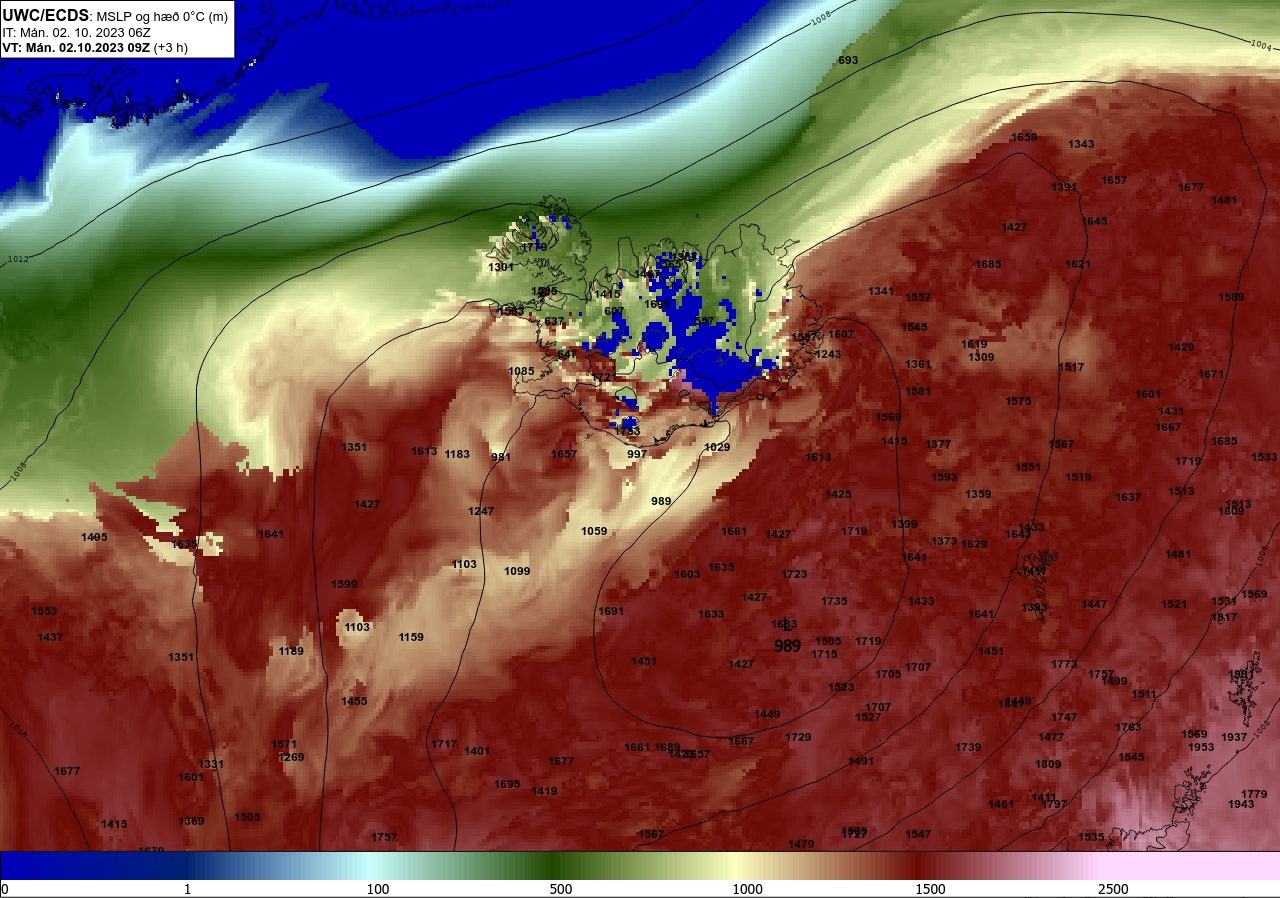The image size is (1280, 898).
Task: Click the 1247 height value
Action: click(x=481, y=511)
